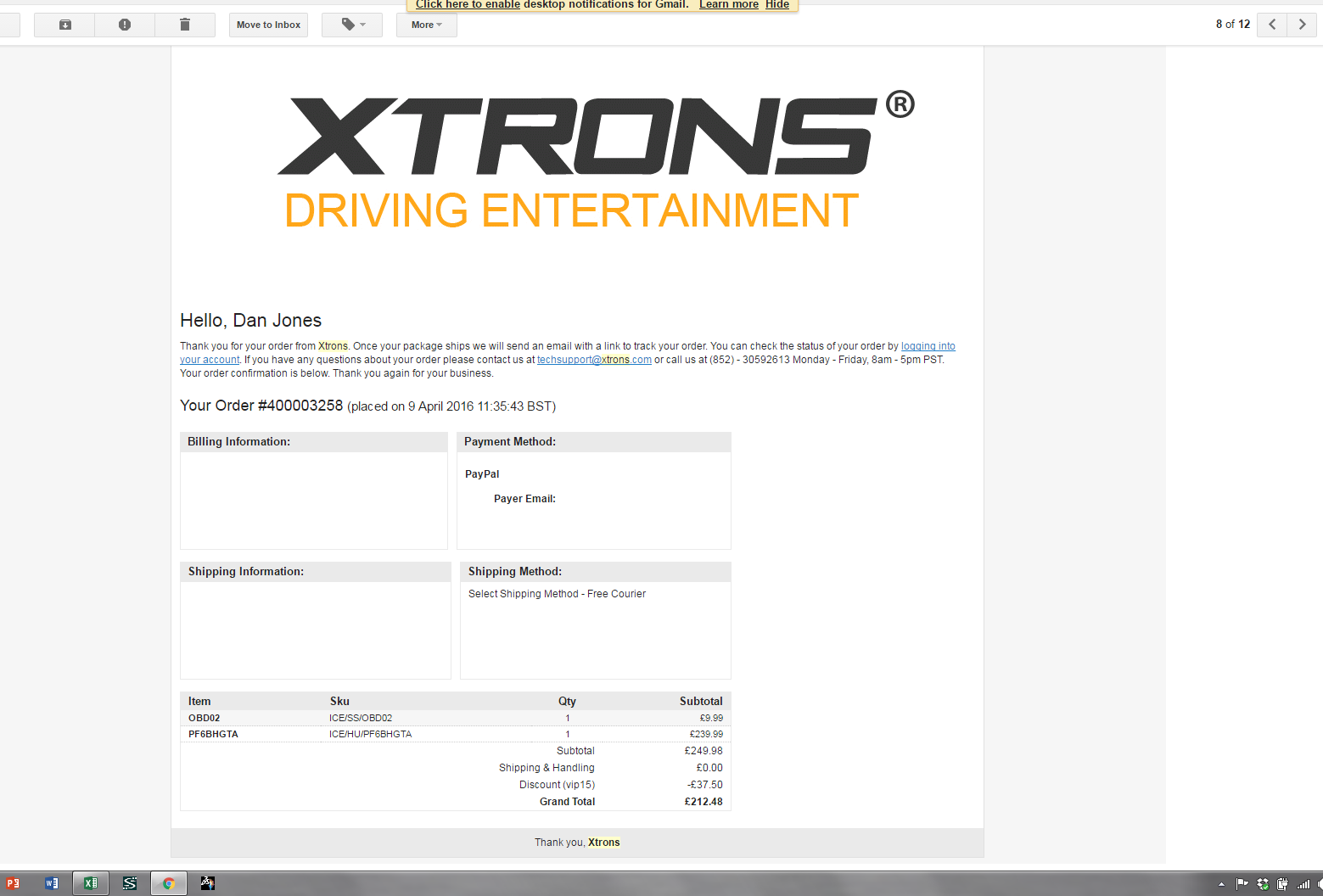Click the 'Qty' column header
Image resolution: width=1323 pixels, height=896 pixels.
pyautogui.click(x=567, y=702)
